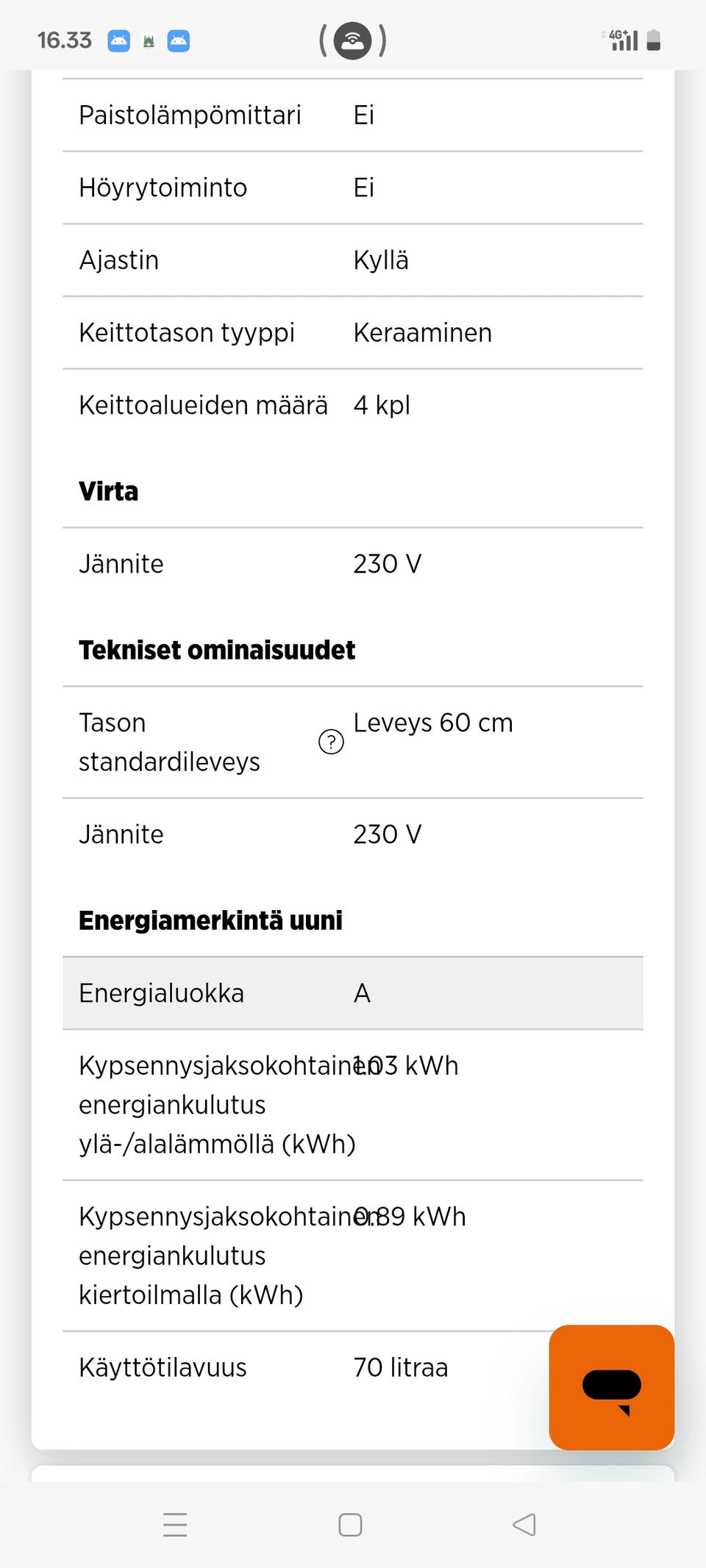Open the orange chat bubble button

pos(611,1387)
